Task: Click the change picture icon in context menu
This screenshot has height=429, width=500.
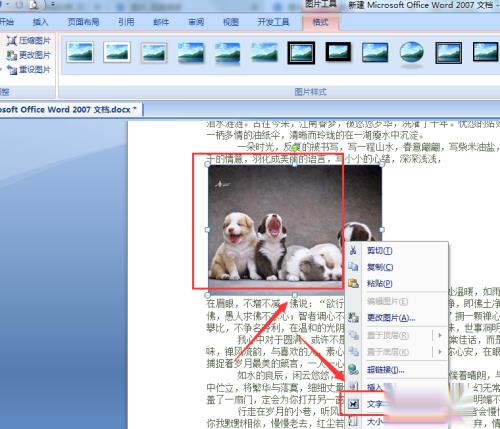Action: pos(353,317)
